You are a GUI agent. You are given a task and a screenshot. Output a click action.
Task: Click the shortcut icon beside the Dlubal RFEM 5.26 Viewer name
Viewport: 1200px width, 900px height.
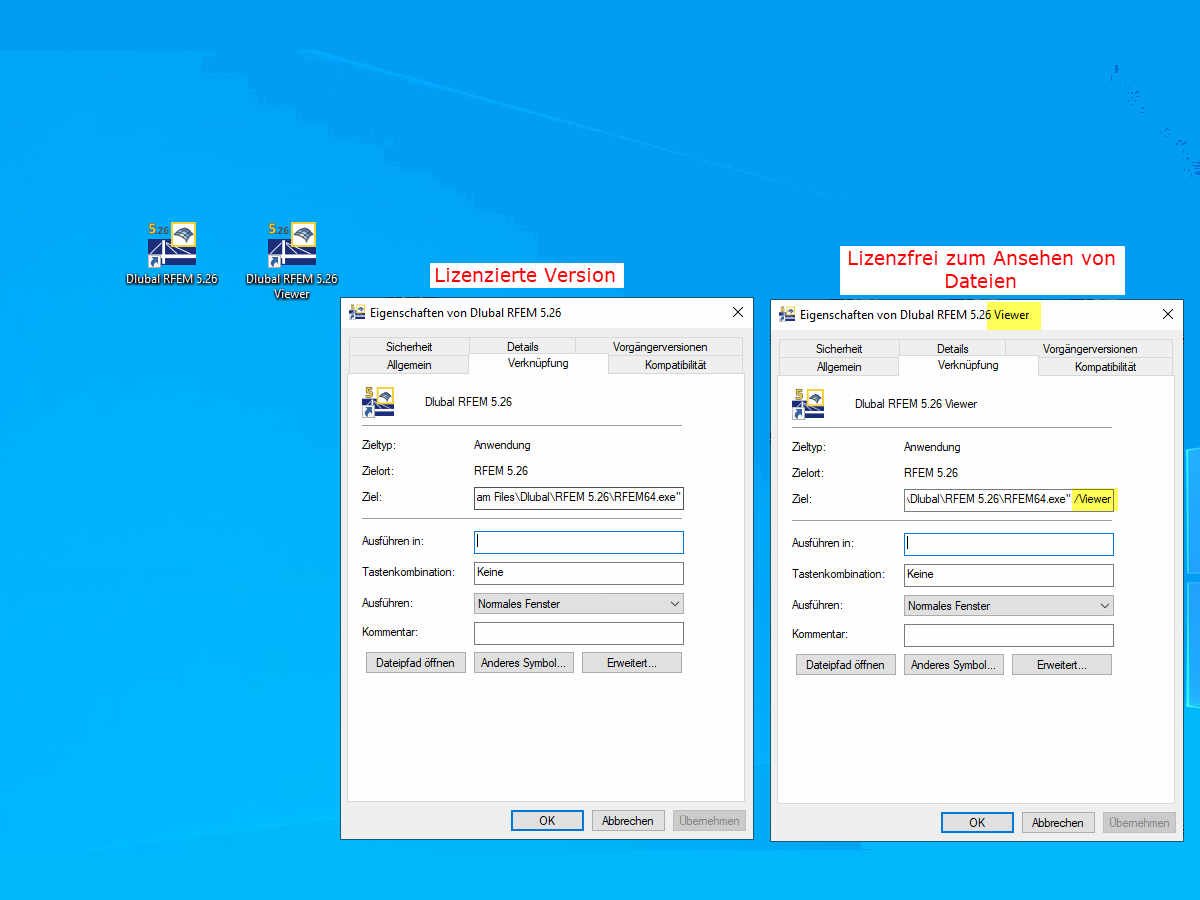808,404
